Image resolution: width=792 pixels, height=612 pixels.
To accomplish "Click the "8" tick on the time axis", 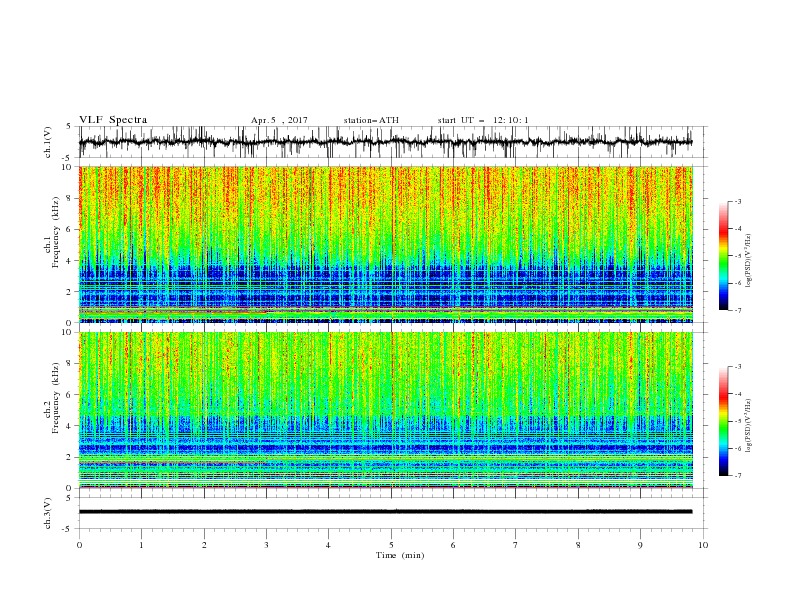I will [578, 545].
